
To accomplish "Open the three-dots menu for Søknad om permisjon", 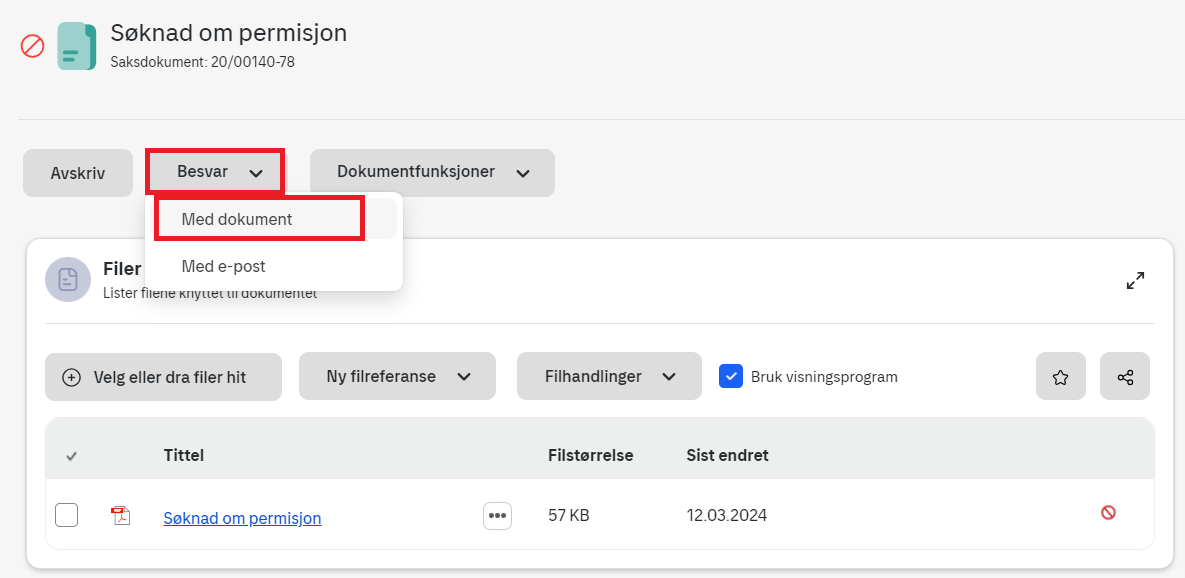I will pyautogui.click(x=497, y=516).
